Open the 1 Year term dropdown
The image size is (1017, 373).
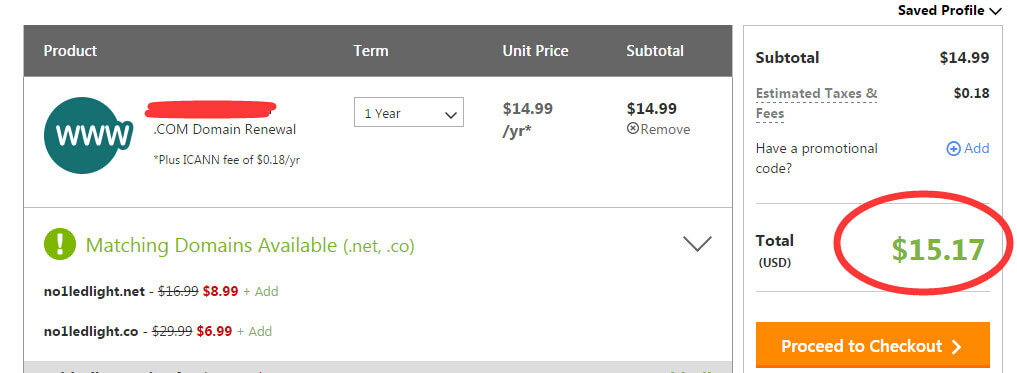[x=409, y=112]
